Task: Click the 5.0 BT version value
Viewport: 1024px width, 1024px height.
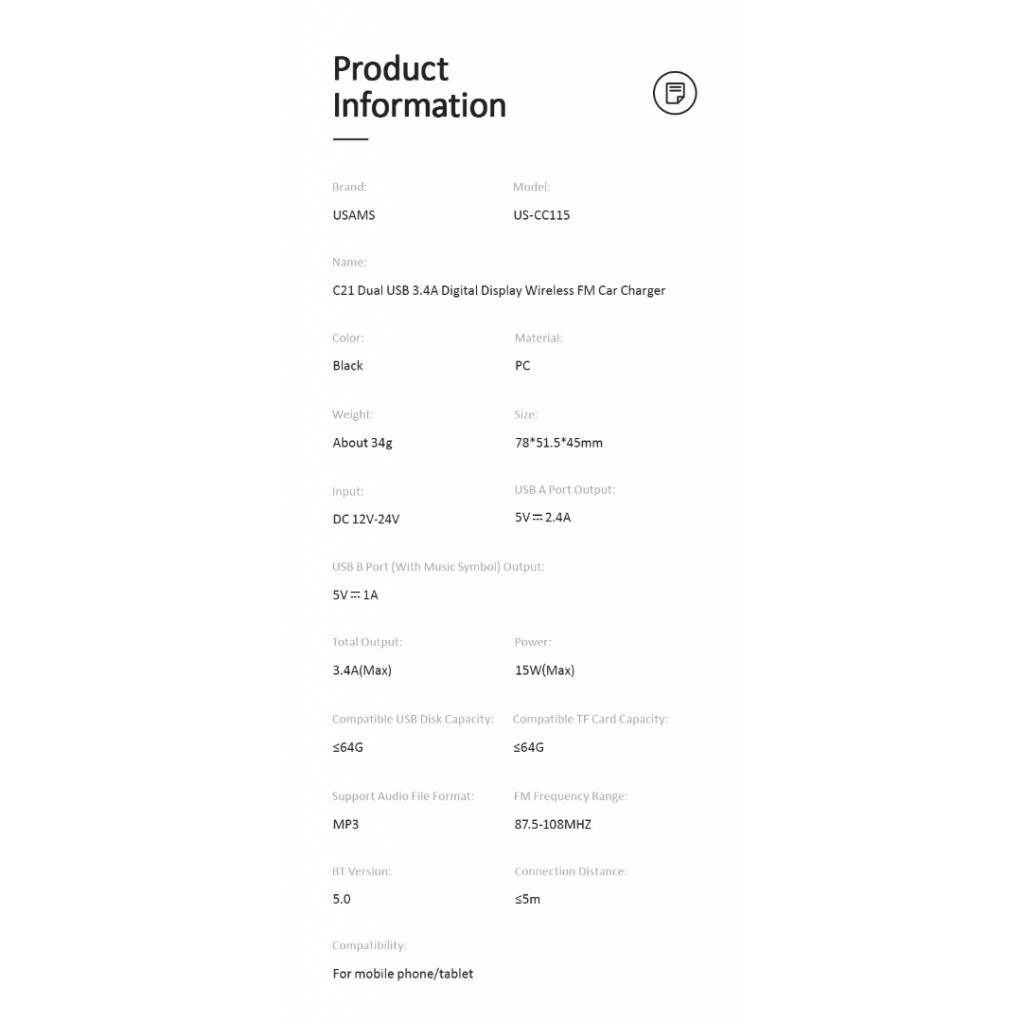Action: point(342,899)
